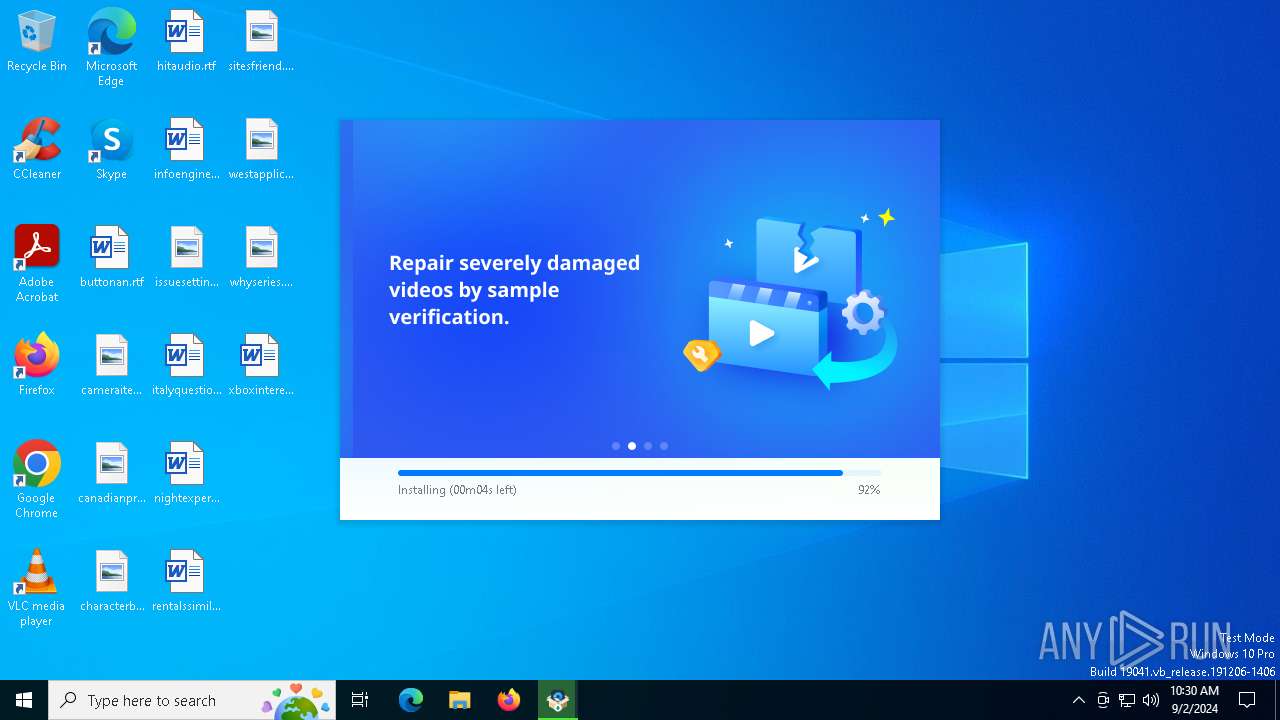Select the rentalssimil document icon
This screenshot has width=1280, height=720.
click(x=186, y=582)
